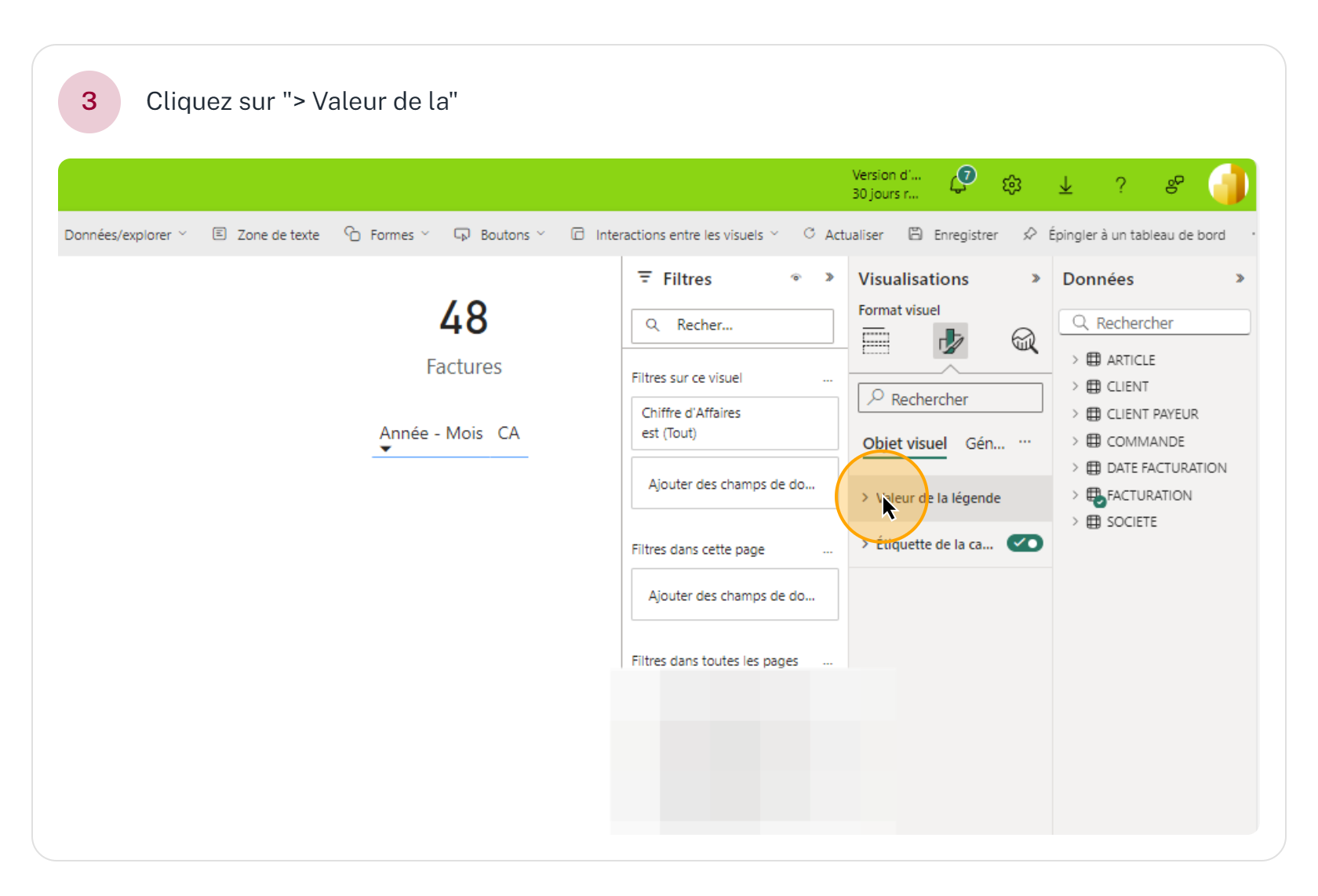Open the notifications bell icon
This screenshot has width=1318, height=896.
[x=959, y=184]
